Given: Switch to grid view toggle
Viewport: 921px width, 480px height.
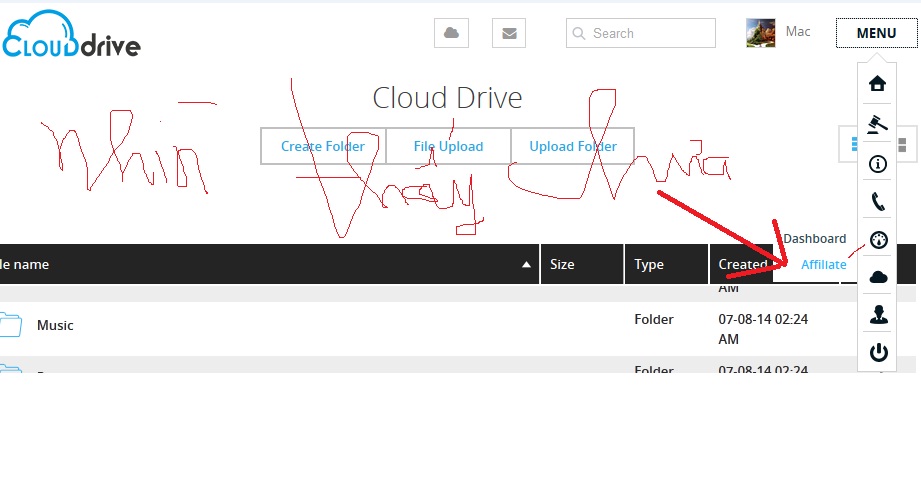Looking at the screenshot, I should tap(903, 145).
